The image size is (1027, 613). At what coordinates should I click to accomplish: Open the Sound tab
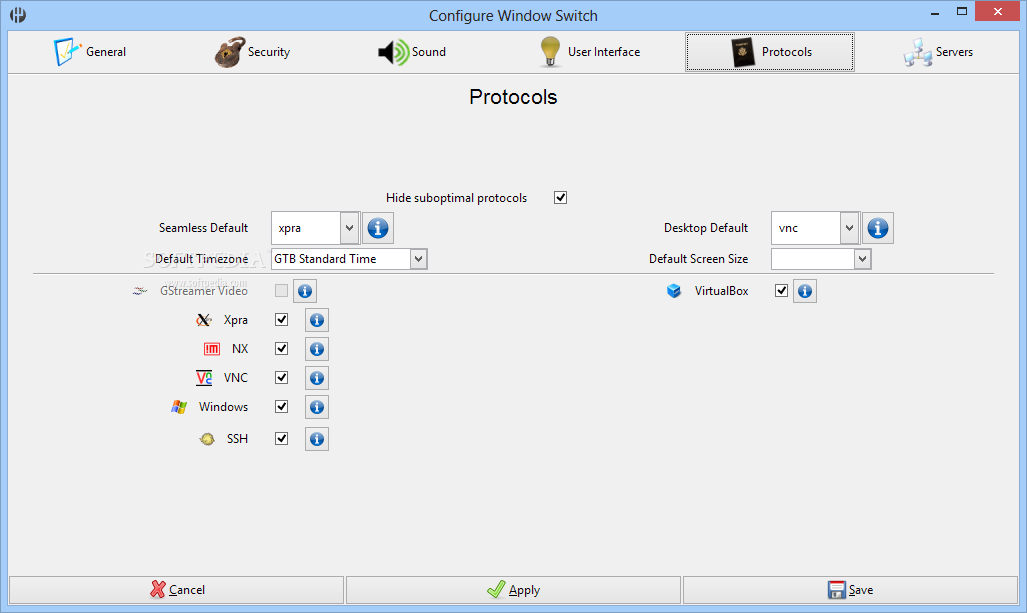tap(412, 52)
